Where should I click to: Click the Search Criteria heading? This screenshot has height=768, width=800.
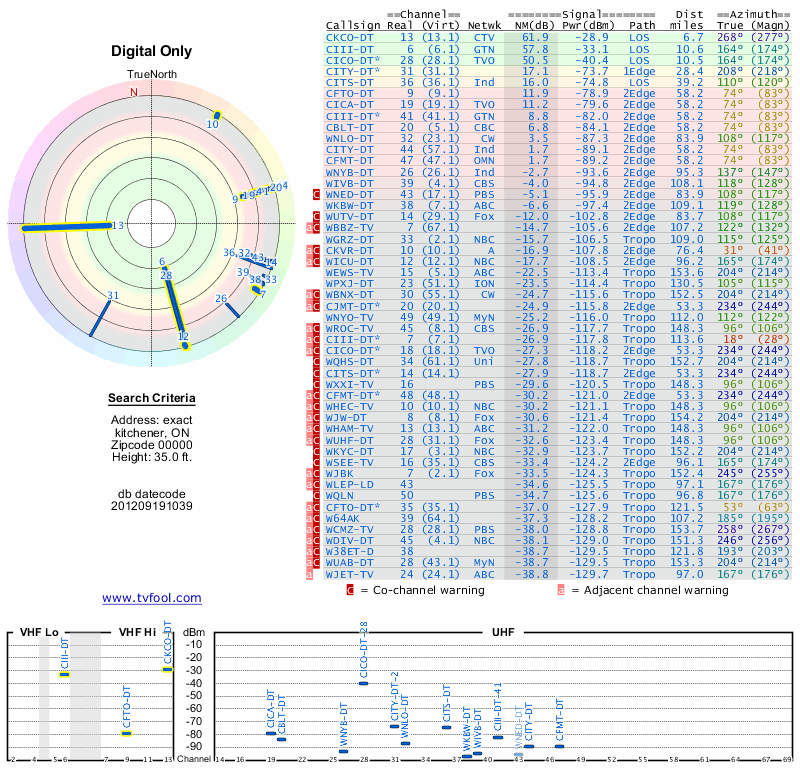(152, 399)
